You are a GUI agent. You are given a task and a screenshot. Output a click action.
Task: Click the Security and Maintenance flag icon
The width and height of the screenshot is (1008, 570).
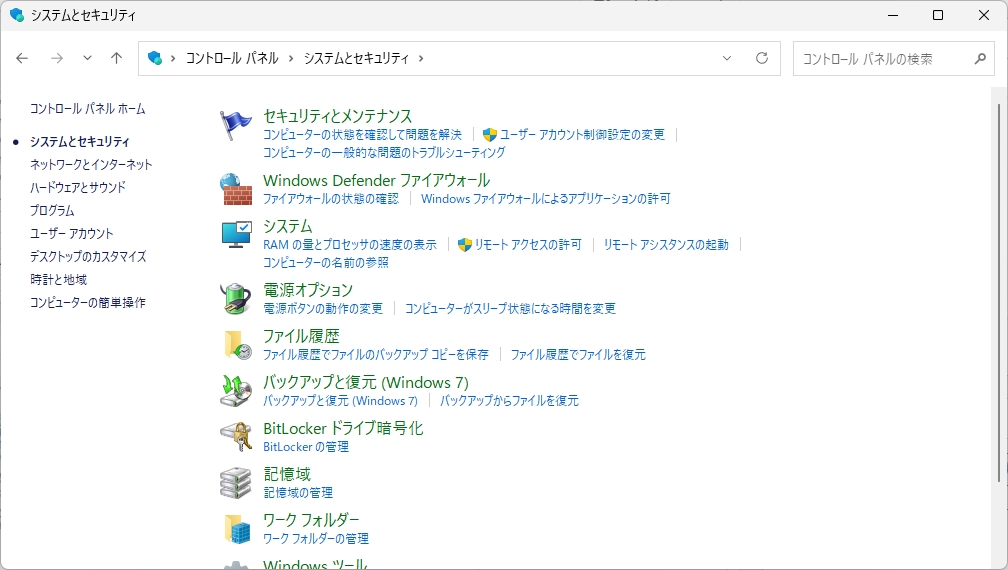click(236, 125)
